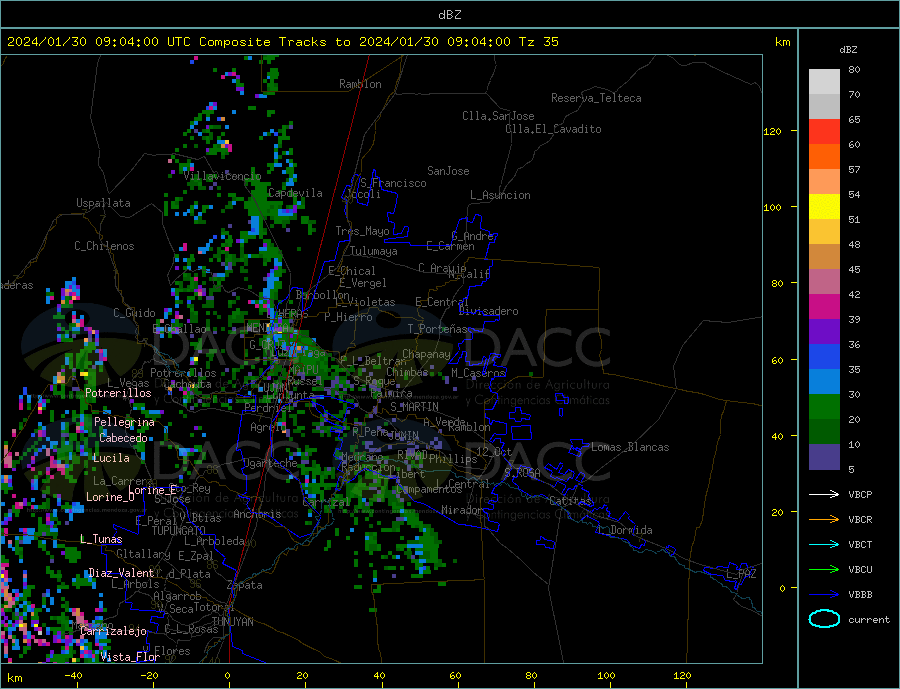The height and width of the screenshot is (689, 900).
Task: Click the S_MARTIN place label
Action: point(414,407)
